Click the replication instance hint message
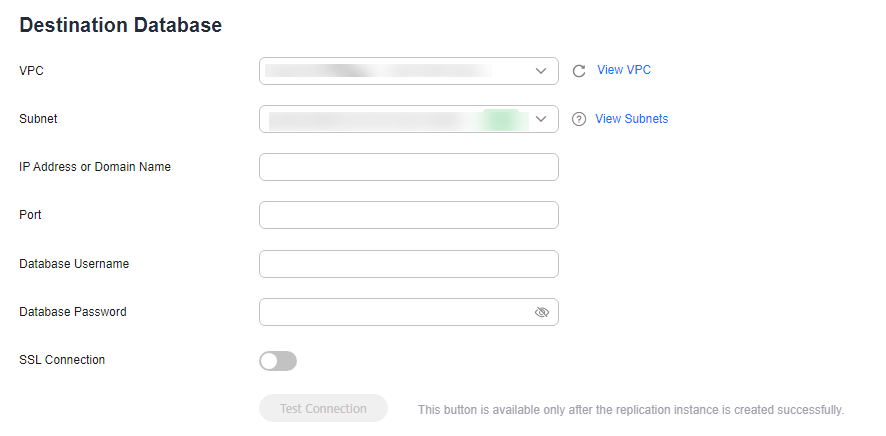886x436 pixels. pyautogui.click(x=631, y=410)
